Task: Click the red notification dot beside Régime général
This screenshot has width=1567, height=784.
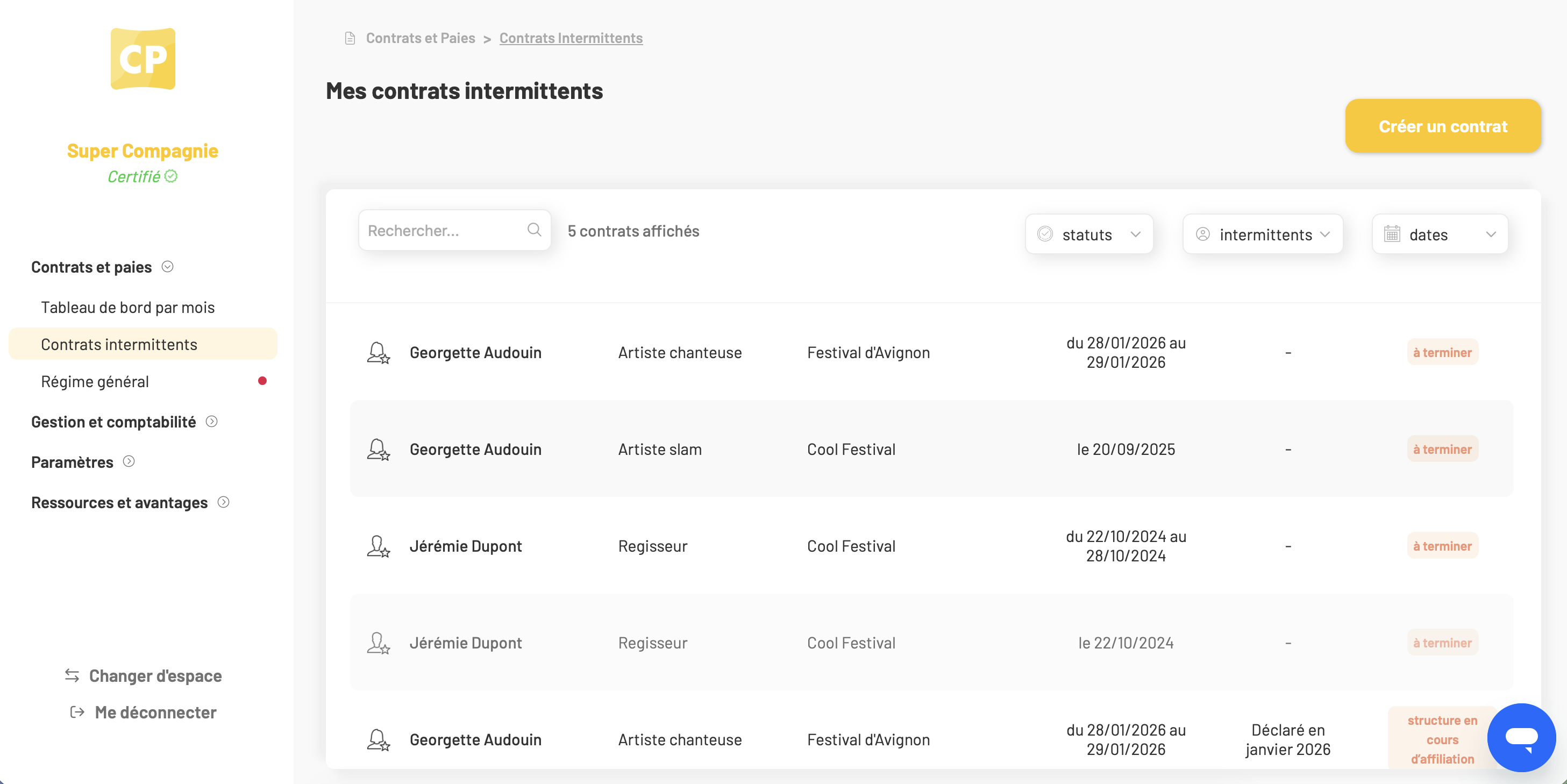Action: [262, 381]
